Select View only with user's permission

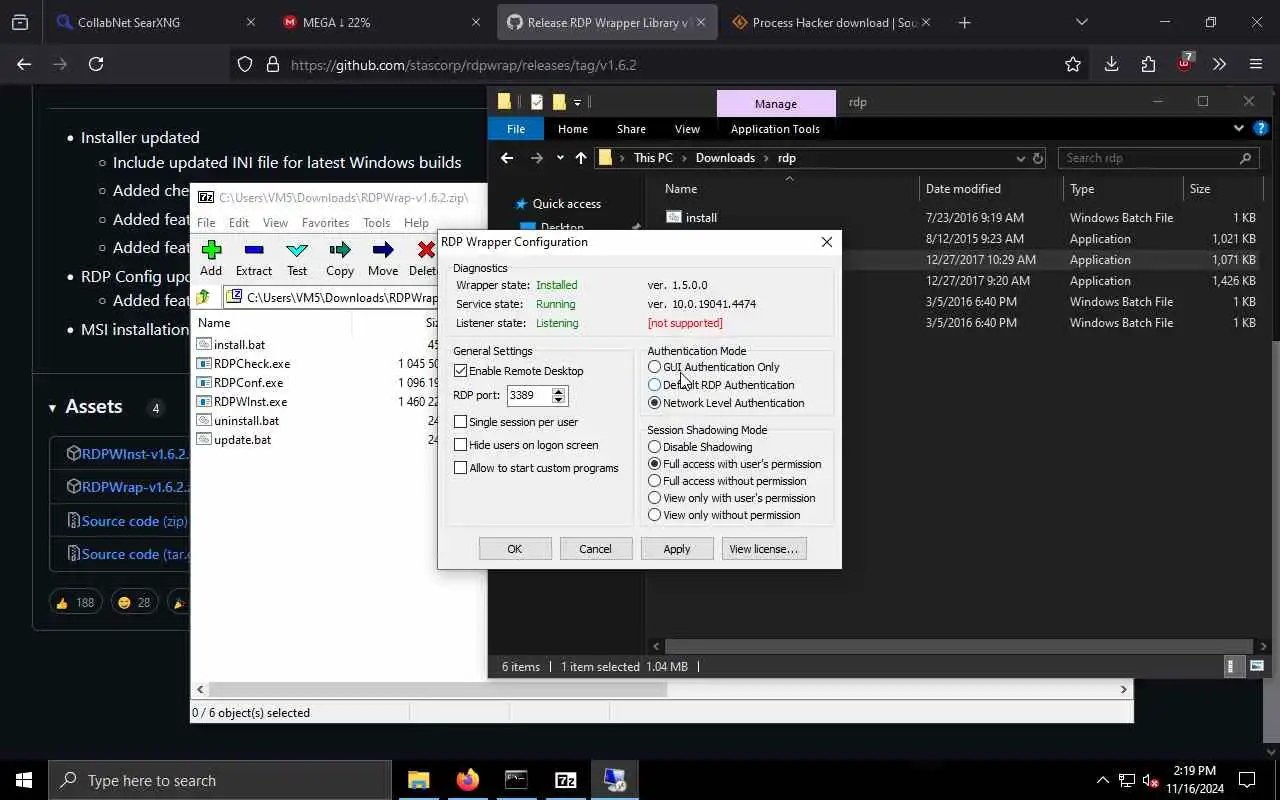[655, 498]
